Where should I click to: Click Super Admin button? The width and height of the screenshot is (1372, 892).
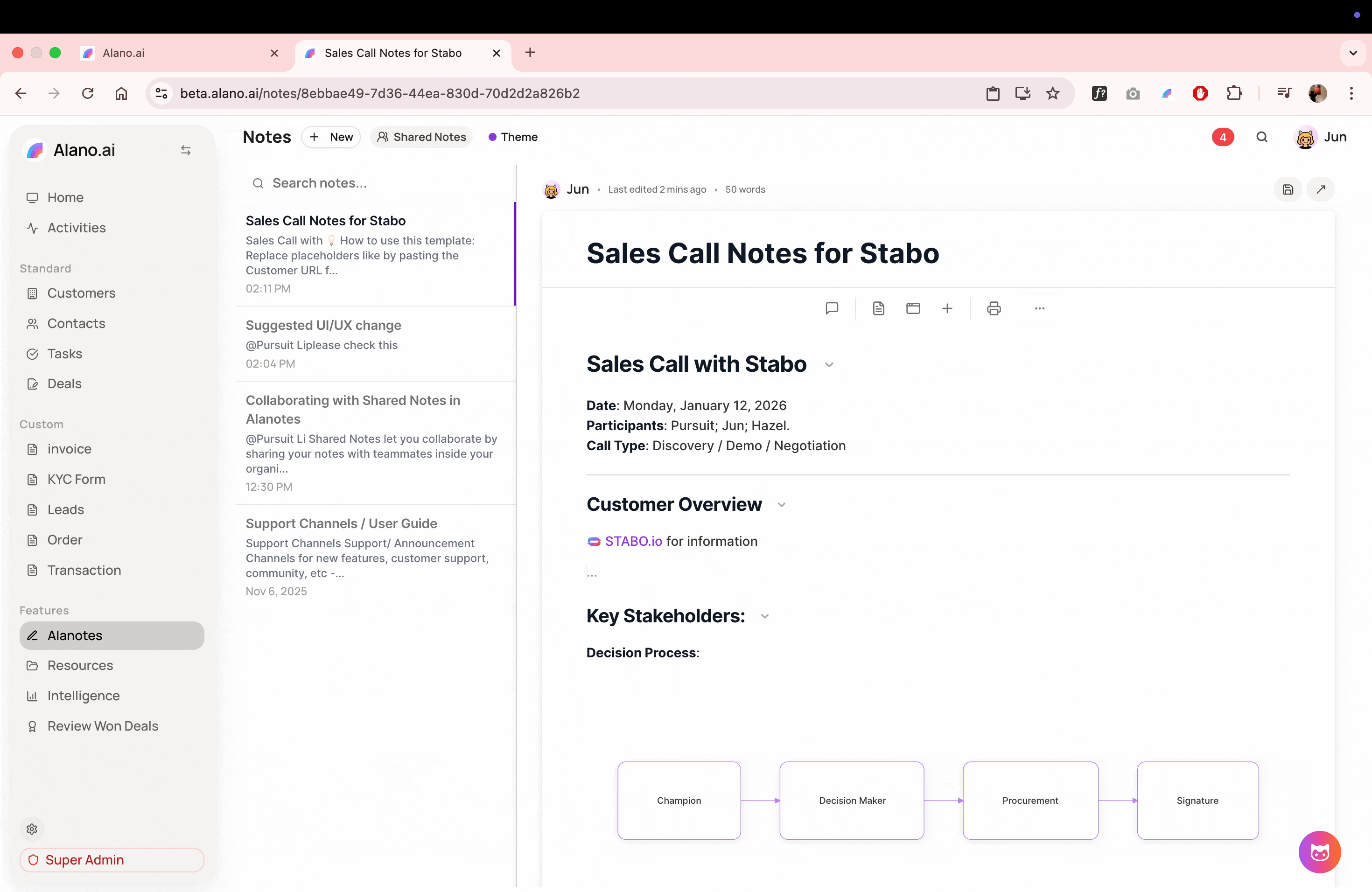(112, 860)
